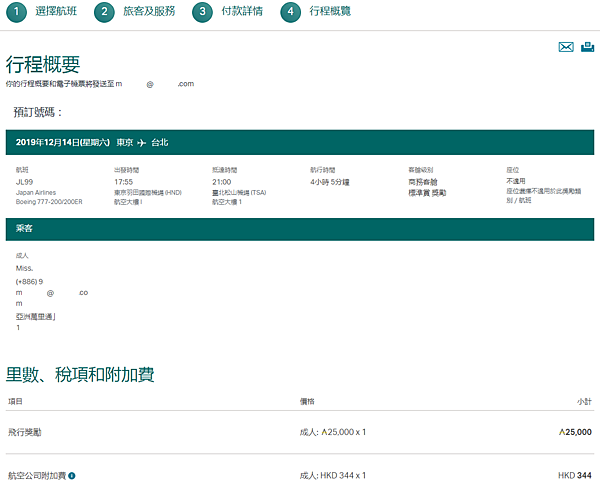The height and width of the screenshot is (482, 600).
Task: Click the seat status 不適用
Action: click(x=516, y=181)
